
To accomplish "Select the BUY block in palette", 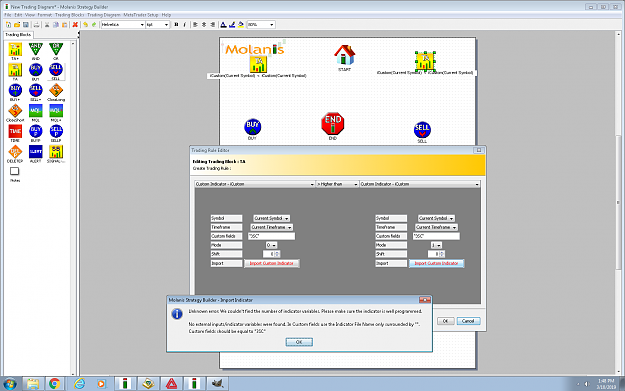I will [x=35, y=70].
